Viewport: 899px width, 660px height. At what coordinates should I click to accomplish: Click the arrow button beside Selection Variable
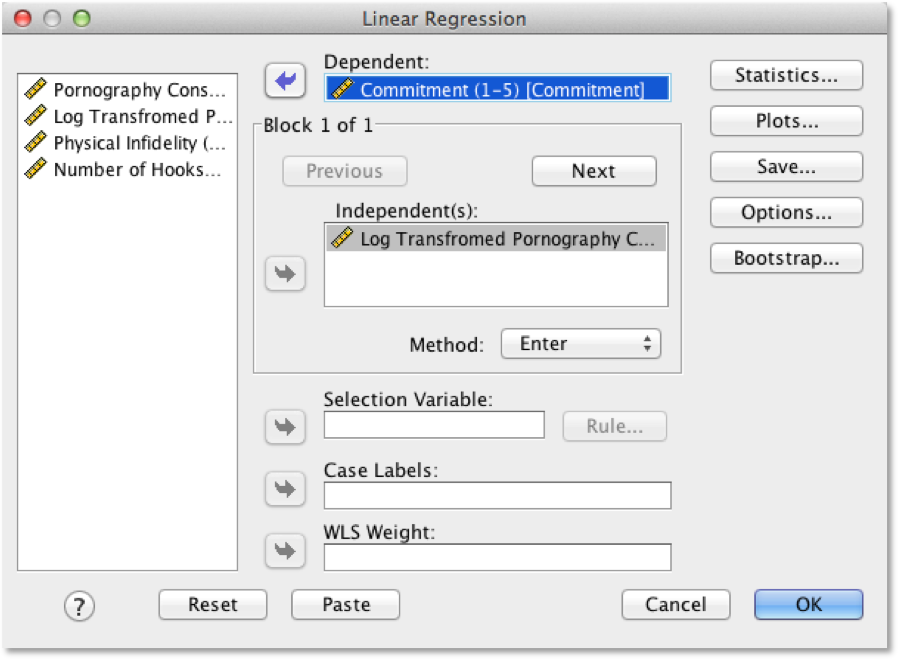pos(286,427)
